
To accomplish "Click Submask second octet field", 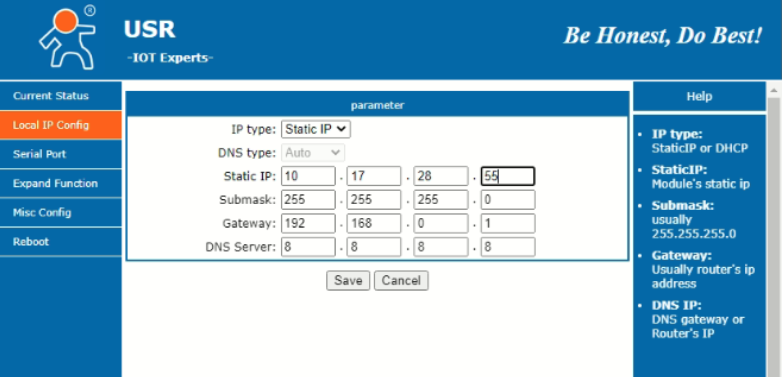I will pos(374,199).
